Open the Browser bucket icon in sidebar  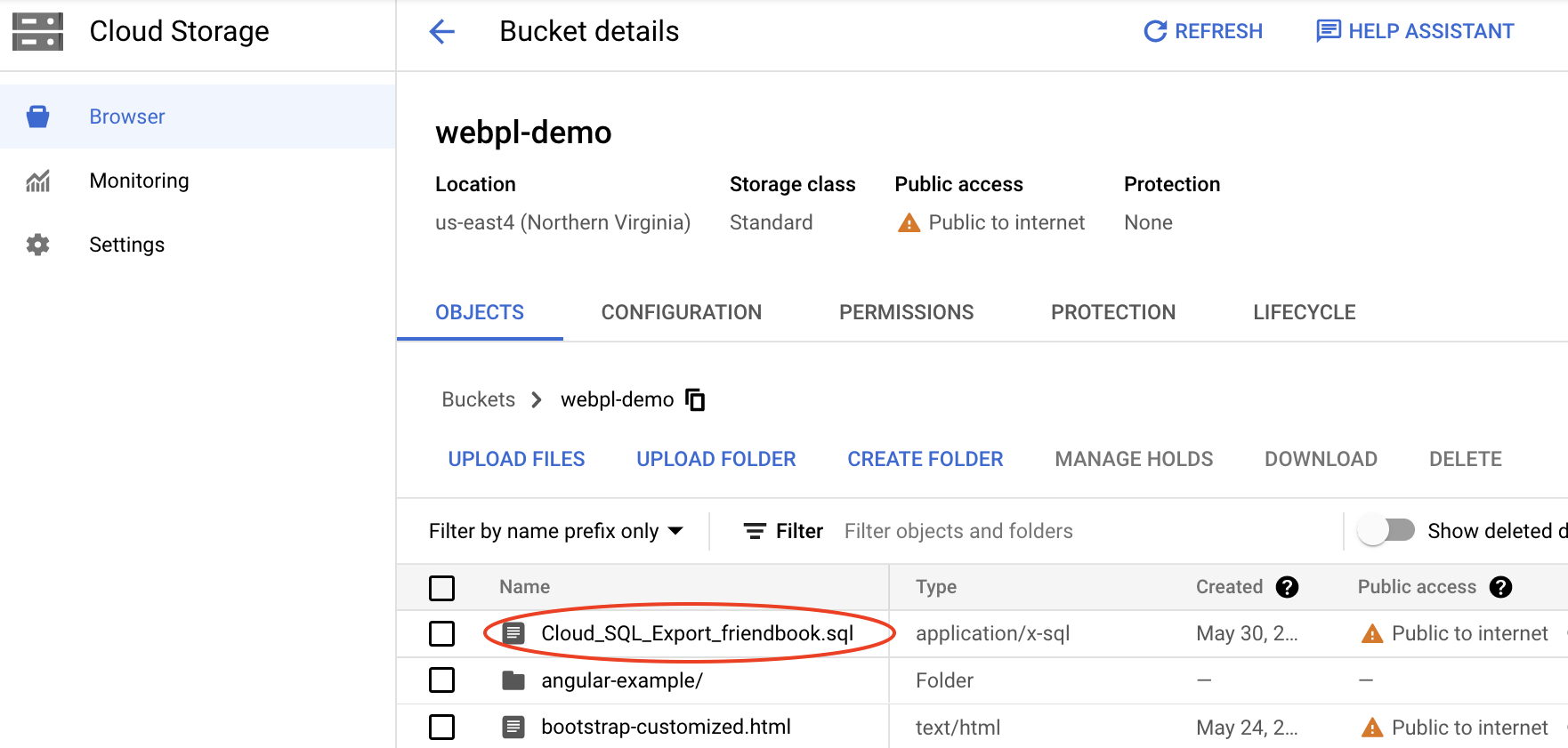coord(37,117)
